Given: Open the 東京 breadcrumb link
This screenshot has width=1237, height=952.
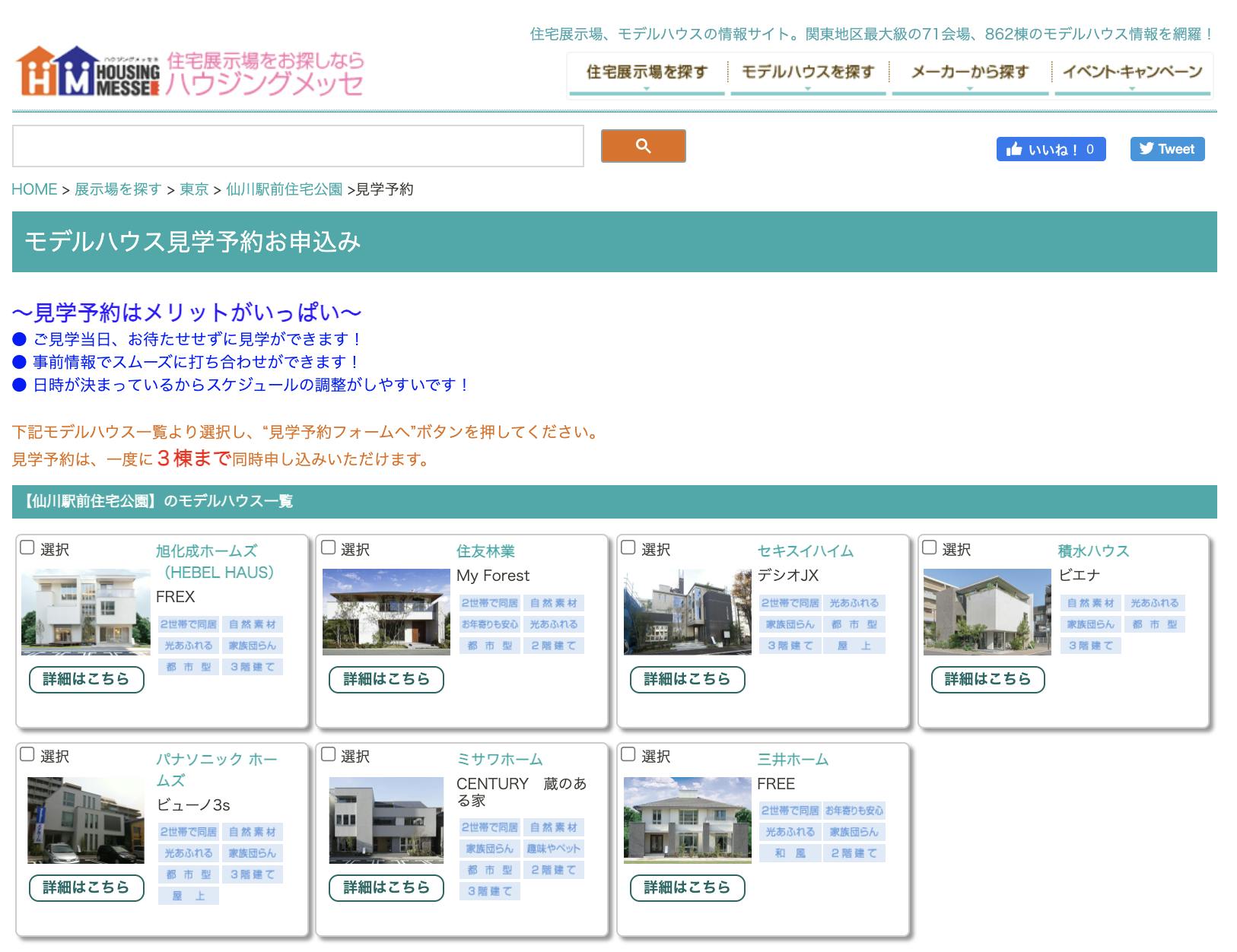Looking at the screenshot, I should click(x=194, y=189).
